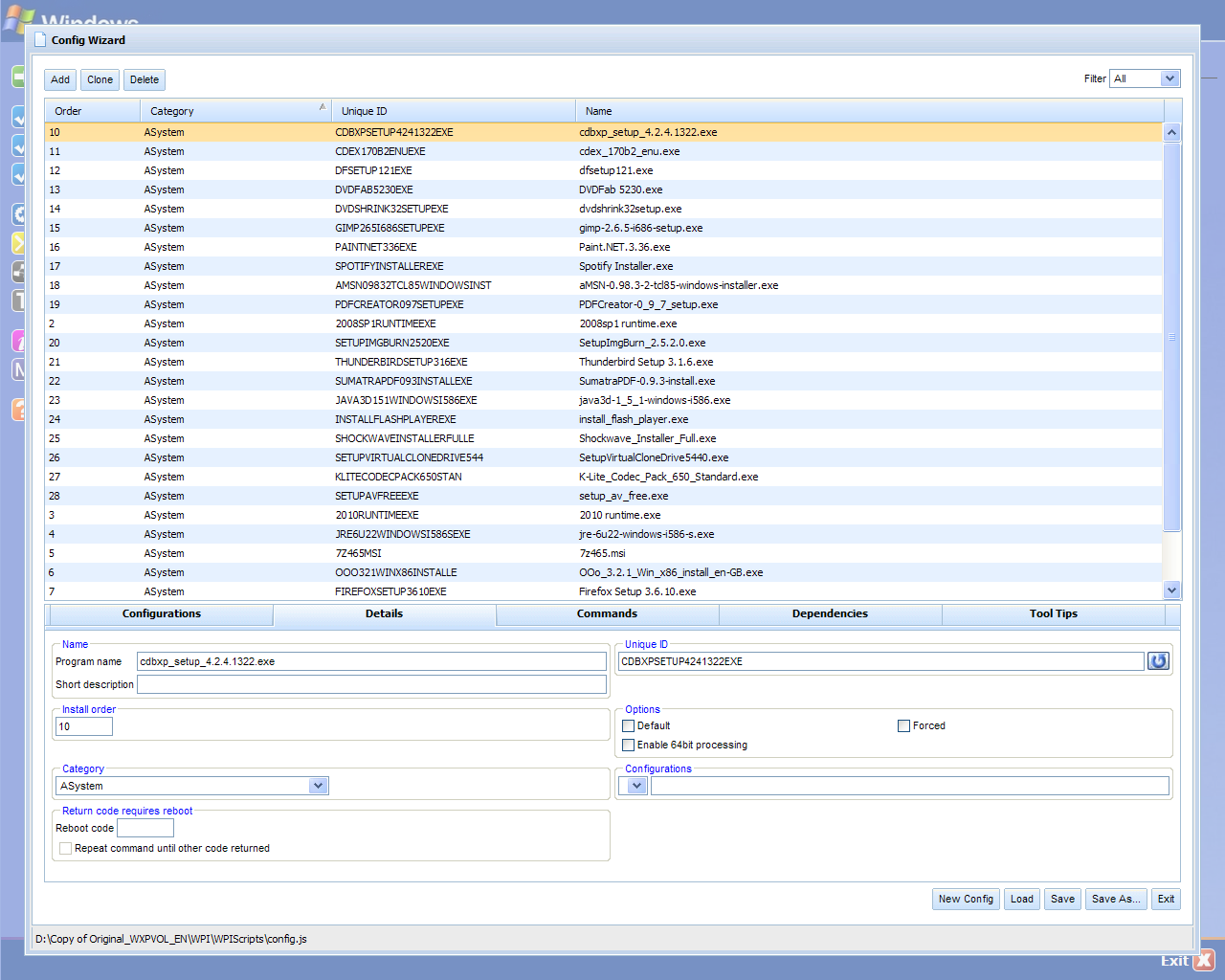This screenshot has height=980, width=1225.
Task: Click the yellow icon on the left sidebar
Action: pyautogui.click(x=17, y=242)
